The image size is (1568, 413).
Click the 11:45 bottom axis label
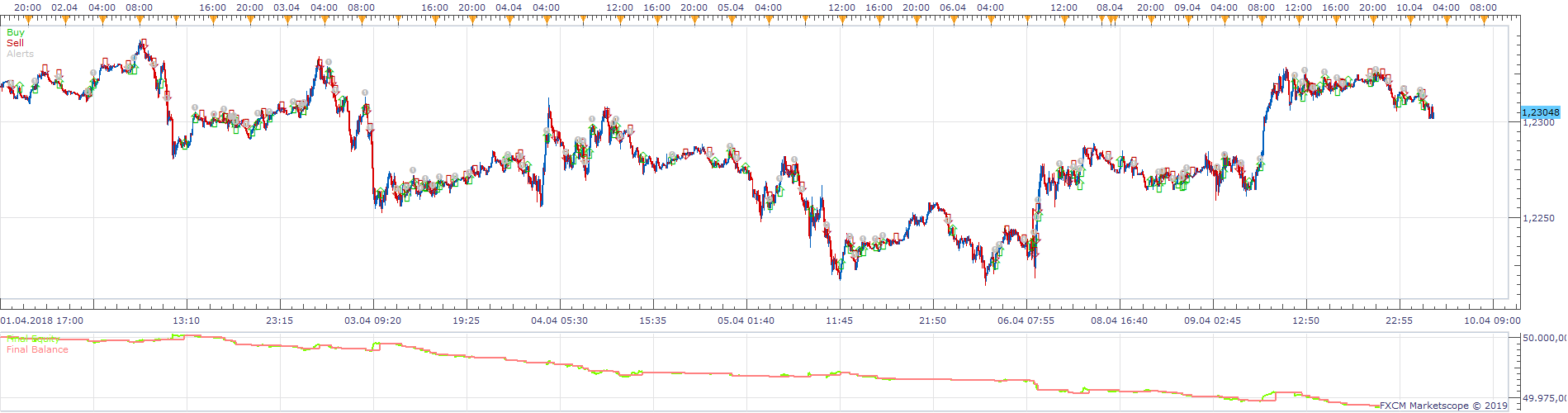(839, 320)
